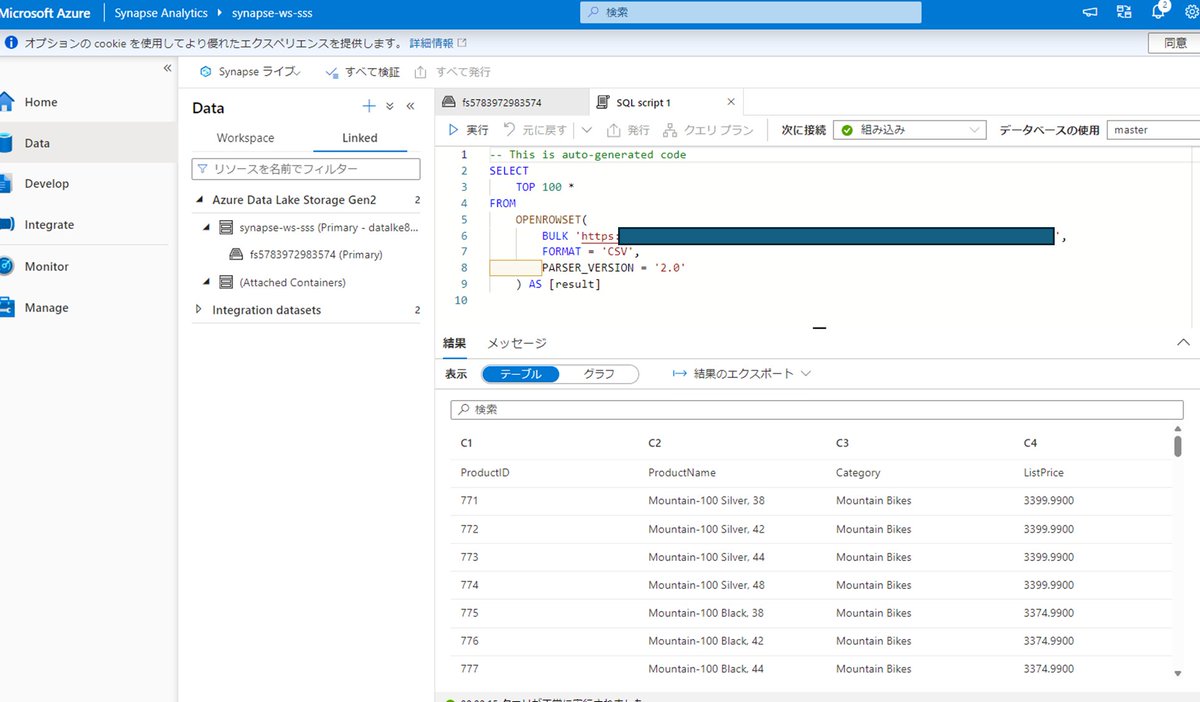Click the info icon in cookie banner
The image size is (1200, 702).
[x=11, y=43]
